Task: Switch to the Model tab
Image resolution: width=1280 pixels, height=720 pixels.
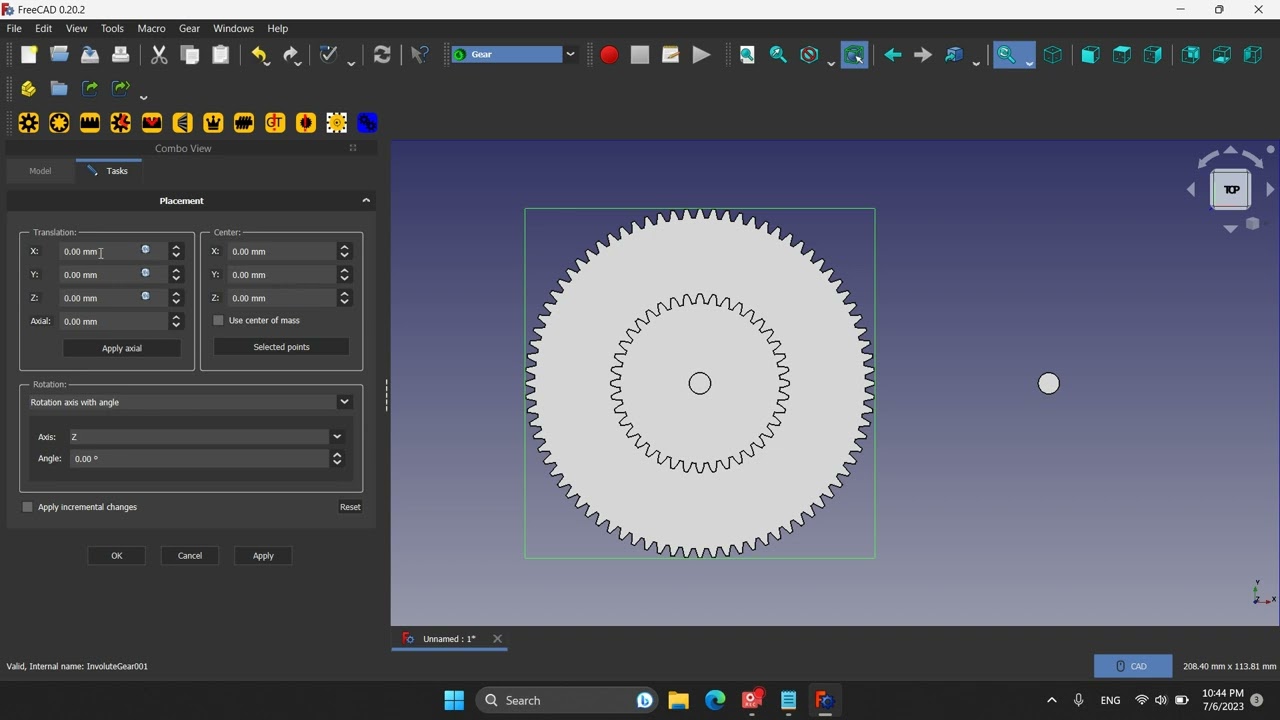Action: [40, 171]
